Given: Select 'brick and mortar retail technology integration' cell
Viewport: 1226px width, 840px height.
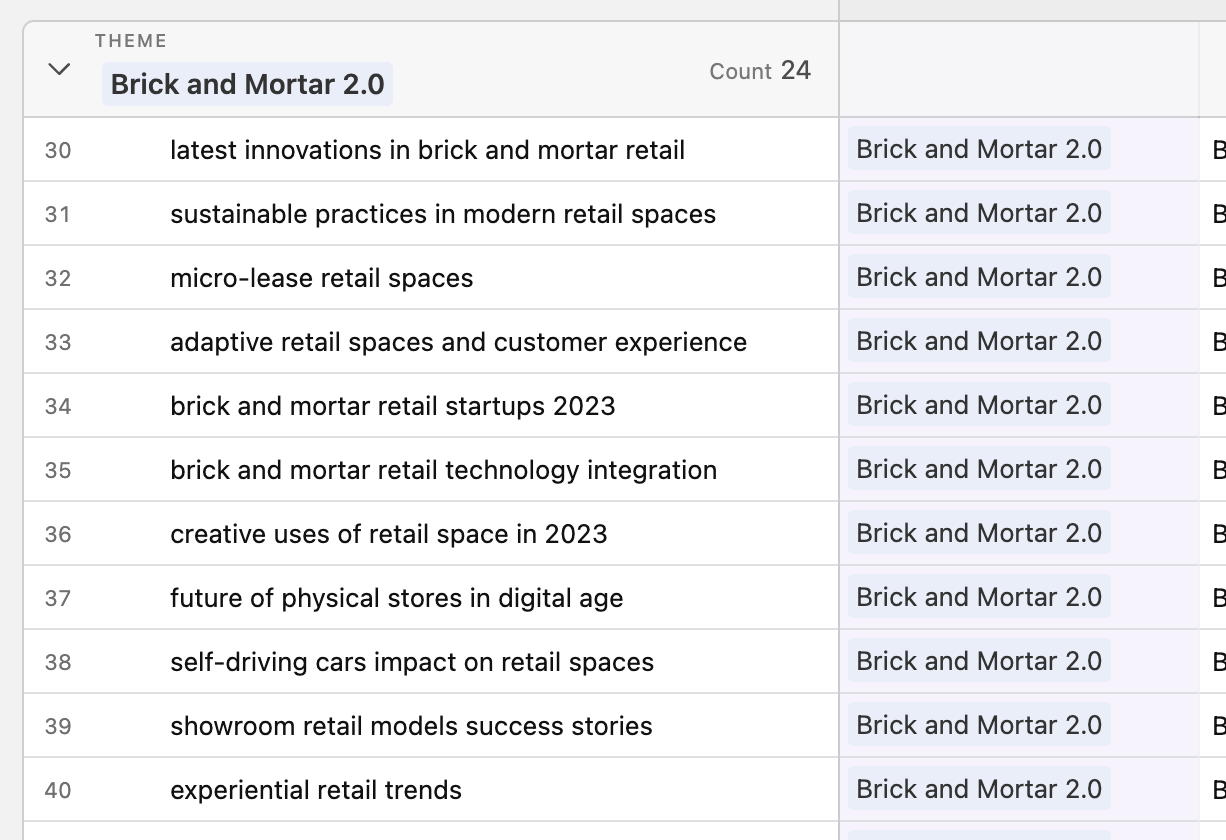Looking at the screenshot, I should [x=443, y=470].
